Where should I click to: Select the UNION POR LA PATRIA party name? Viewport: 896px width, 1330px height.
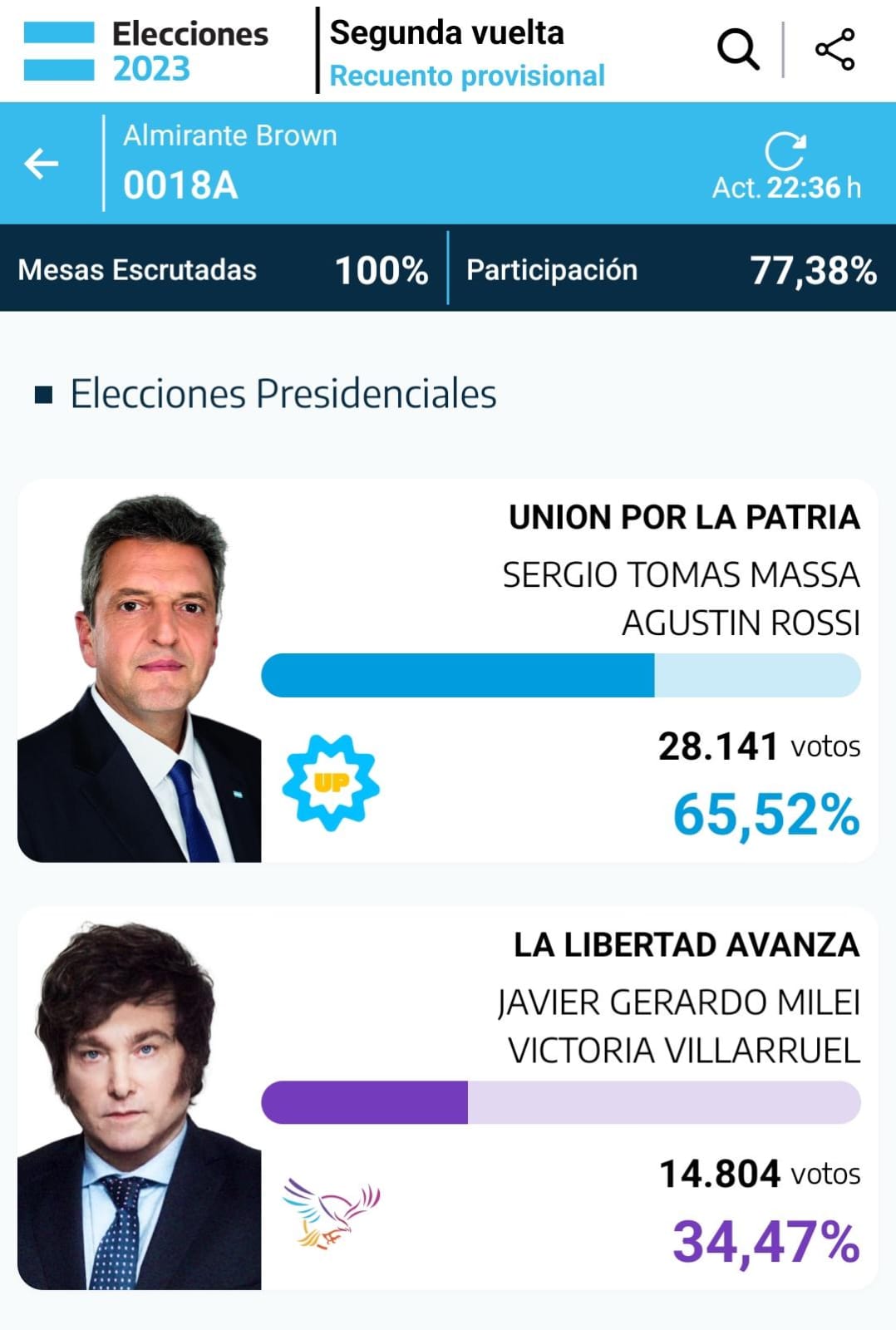tap(684, 517)
